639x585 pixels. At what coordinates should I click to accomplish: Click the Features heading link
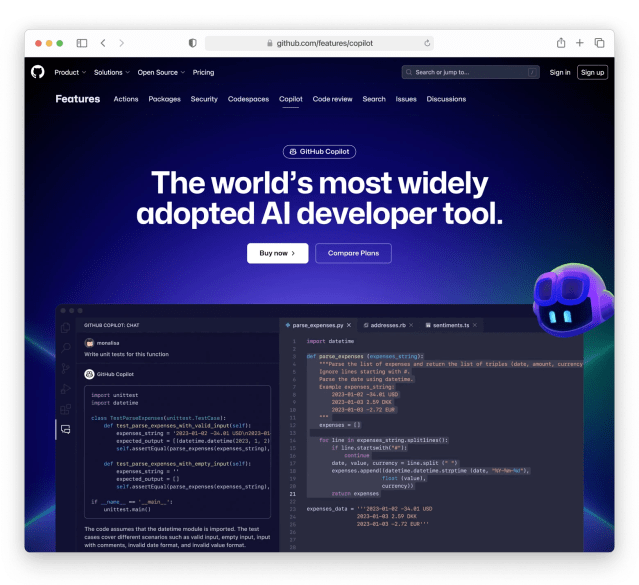(x=77, y=99)
